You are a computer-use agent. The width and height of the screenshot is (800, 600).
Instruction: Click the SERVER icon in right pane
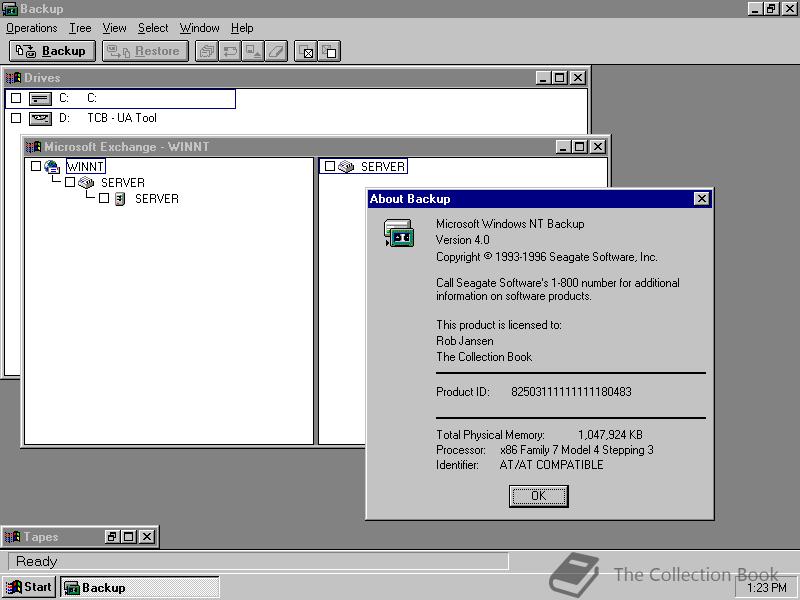tap(346, 166)
